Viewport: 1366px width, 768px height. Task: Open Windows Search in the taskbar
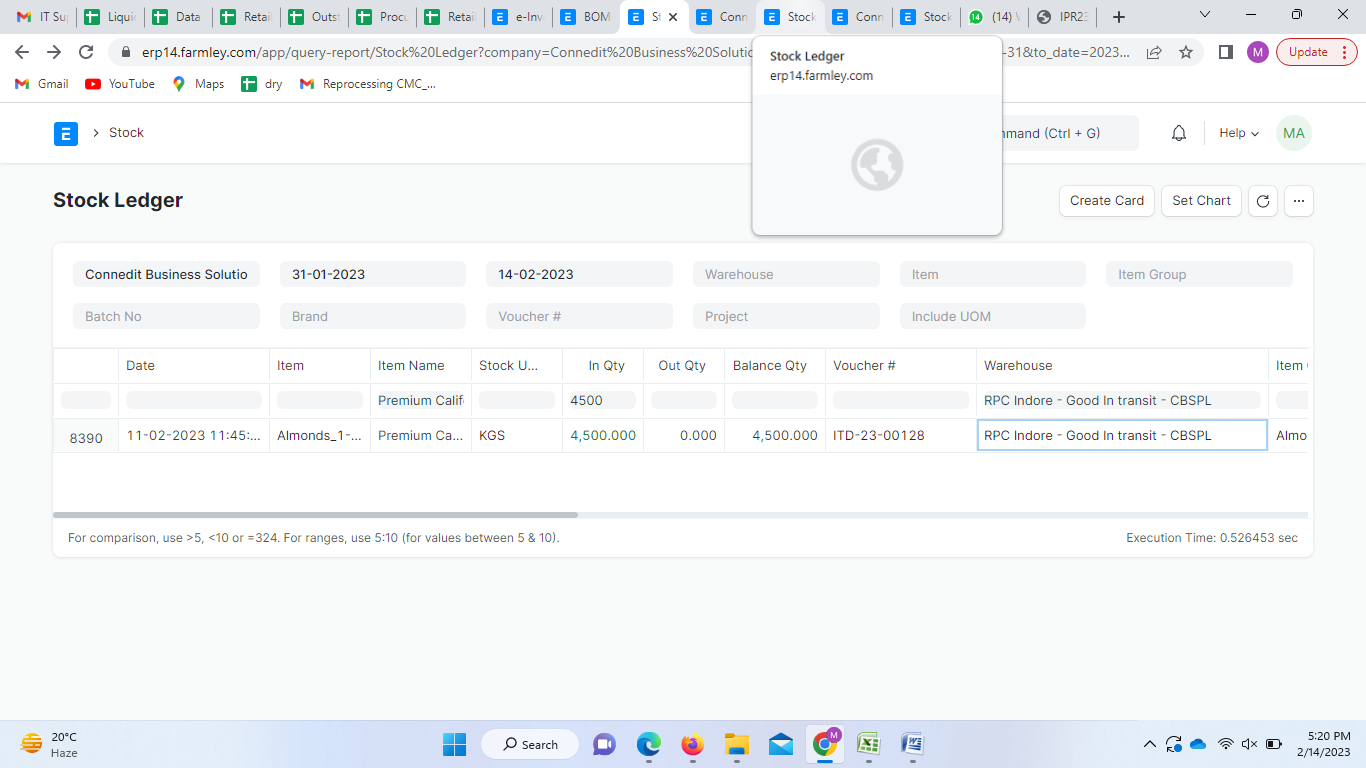pos(529,744)
